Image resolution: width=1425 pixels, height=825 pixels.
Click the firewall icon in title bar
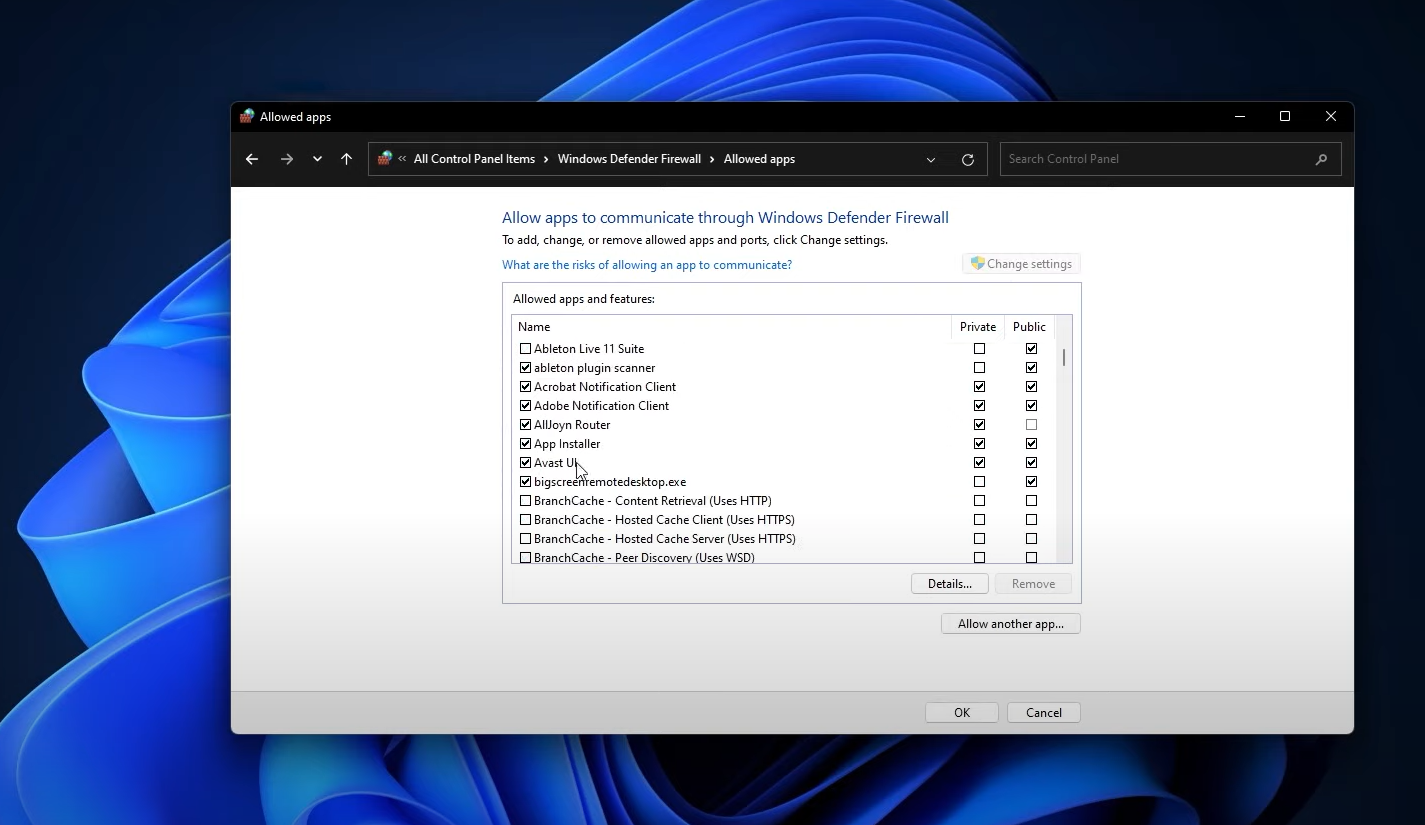pyautogui.click(x=247, y=117)
